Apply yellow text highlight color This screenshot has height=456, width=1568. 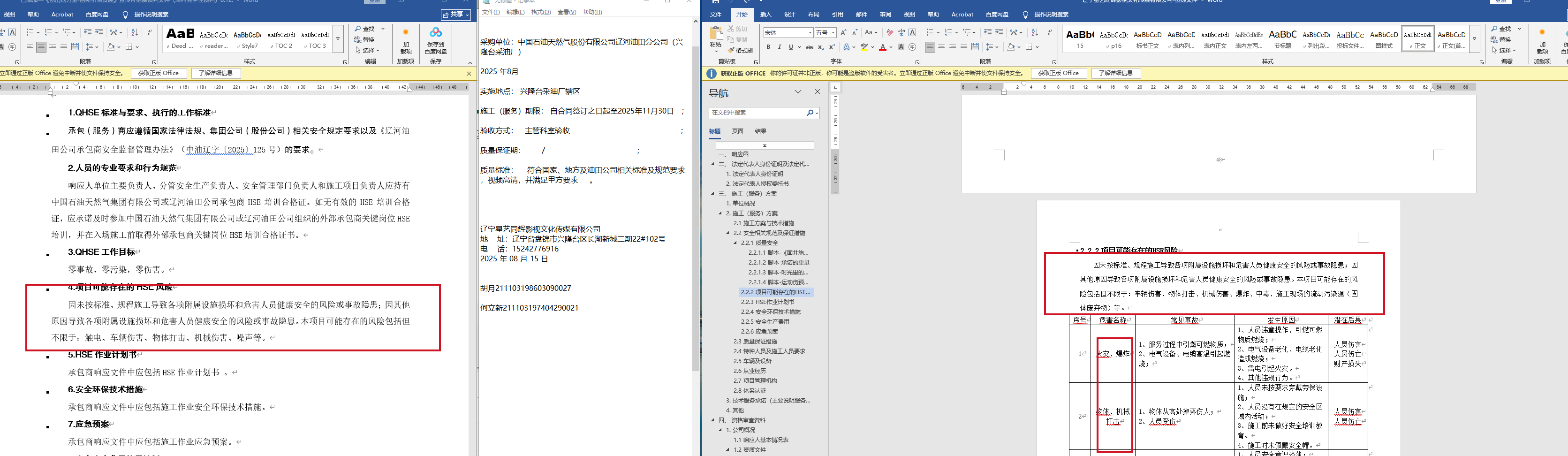click(x=864, y=47)
